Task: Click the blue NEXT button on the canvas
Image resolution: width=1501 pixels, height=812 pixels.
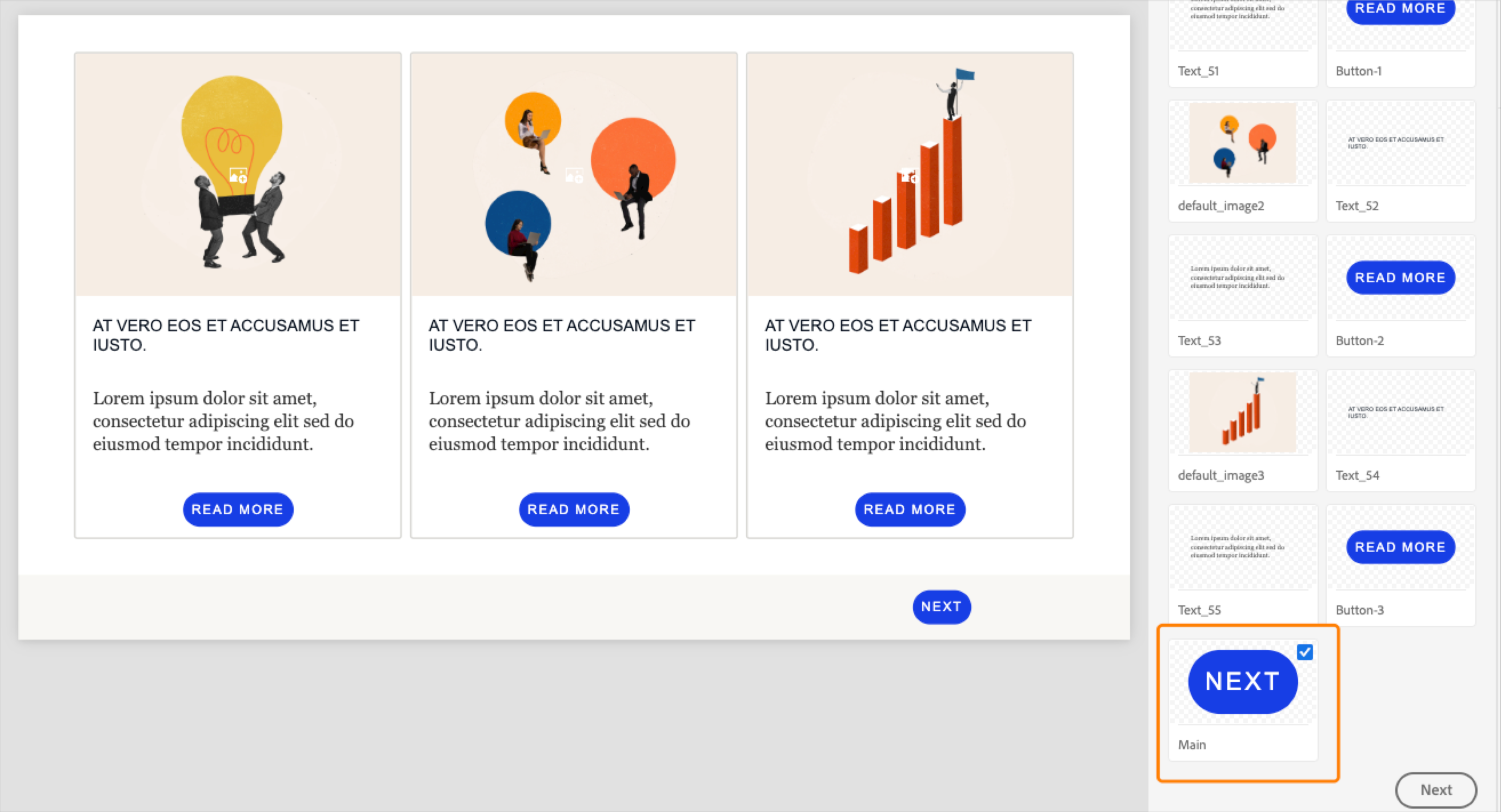Action: click(941, 606)
